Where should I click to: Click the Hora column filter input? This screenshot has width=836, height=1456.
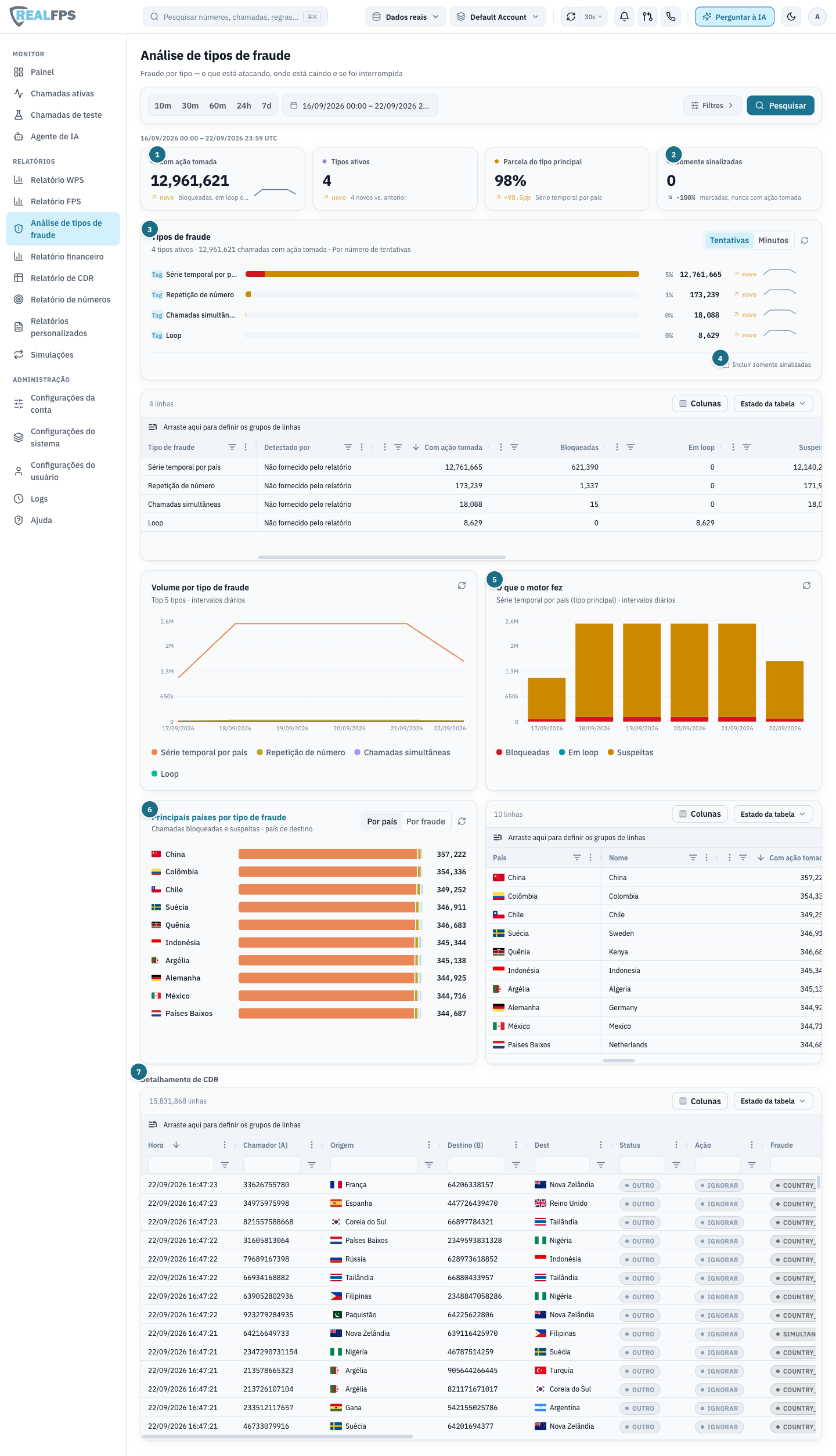coord(181,1165)
